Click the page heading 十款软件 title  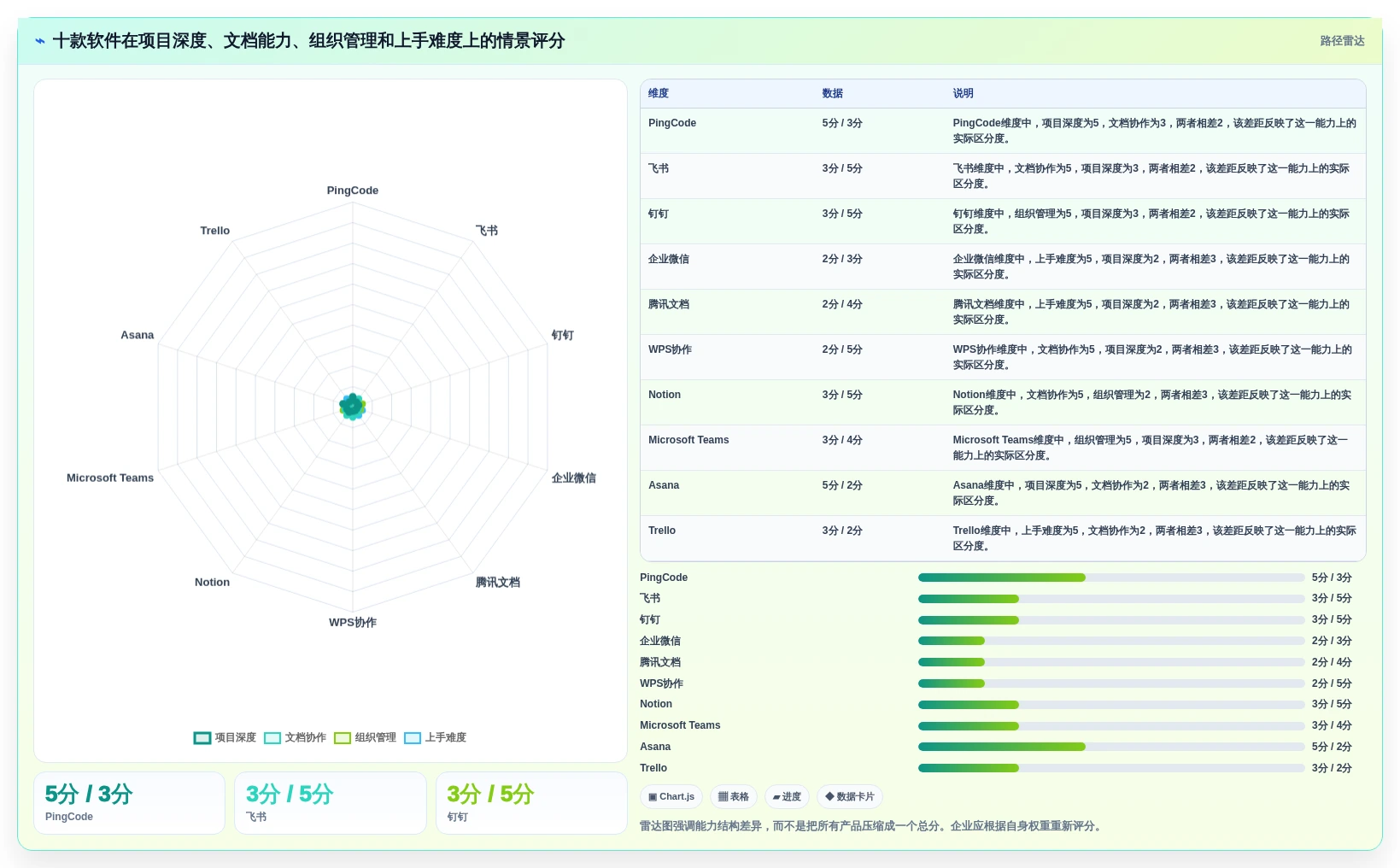(308, 41)
